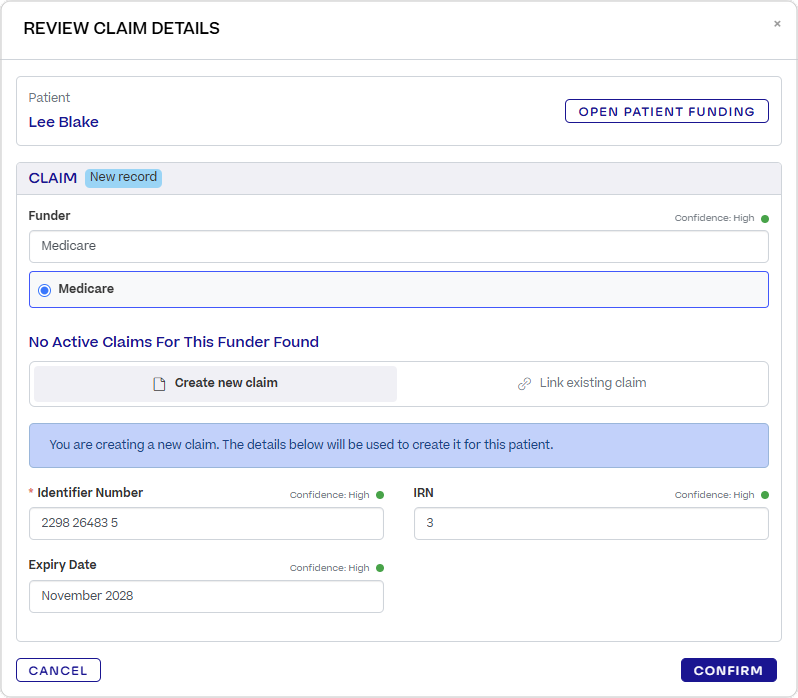The height and width of the screenshot is (698, 798).
Task: Click the Identifier Number input field
Action: pos(206,523)
